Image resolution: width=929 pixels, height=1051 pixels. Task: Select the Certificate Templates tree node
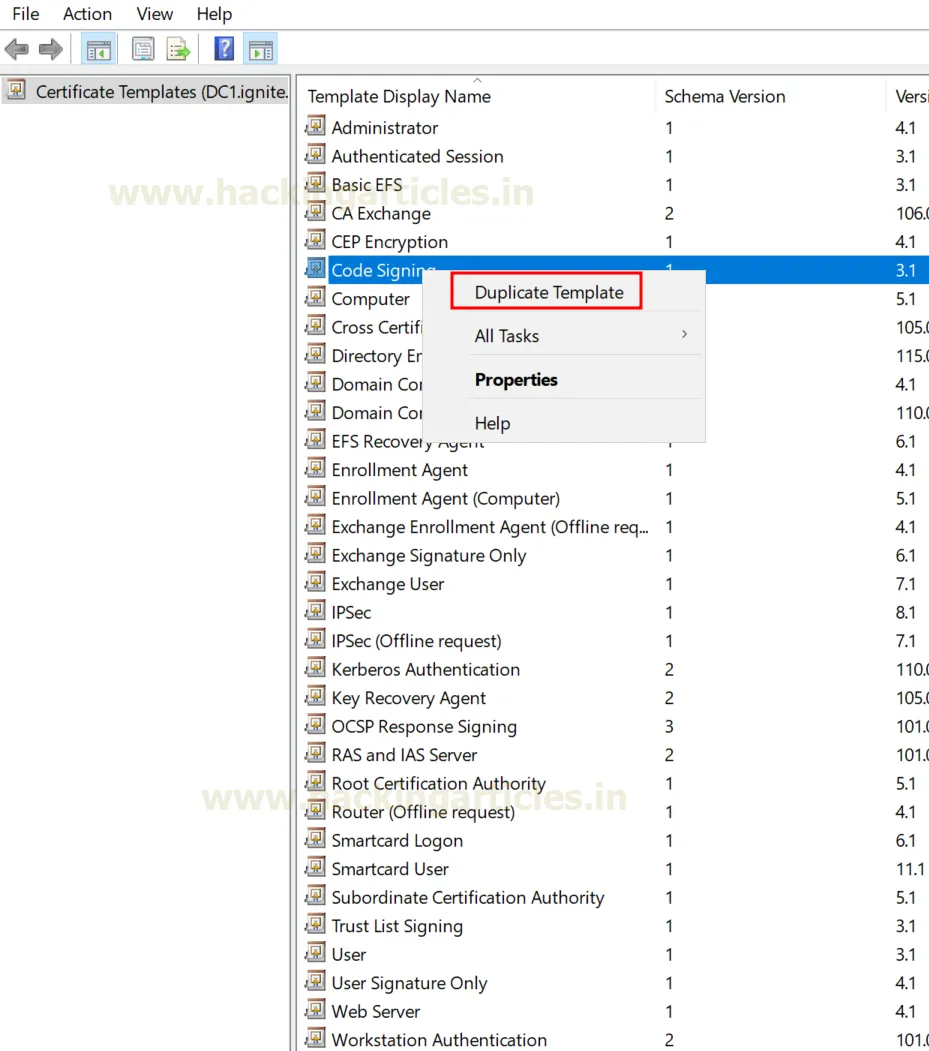(x=161, y=92)
